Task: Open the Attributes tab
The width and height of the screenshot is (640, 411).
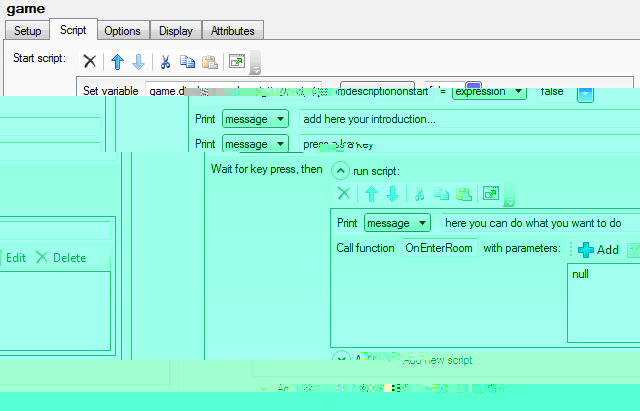Action: click(233, 31)
